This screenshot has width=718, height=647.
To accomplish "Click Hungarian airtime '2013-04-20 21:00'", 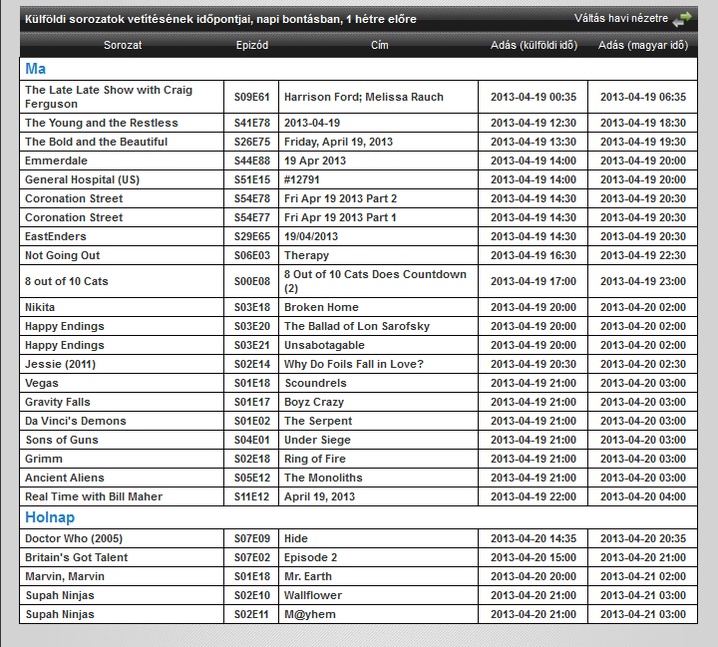I will tap(643, 557).
